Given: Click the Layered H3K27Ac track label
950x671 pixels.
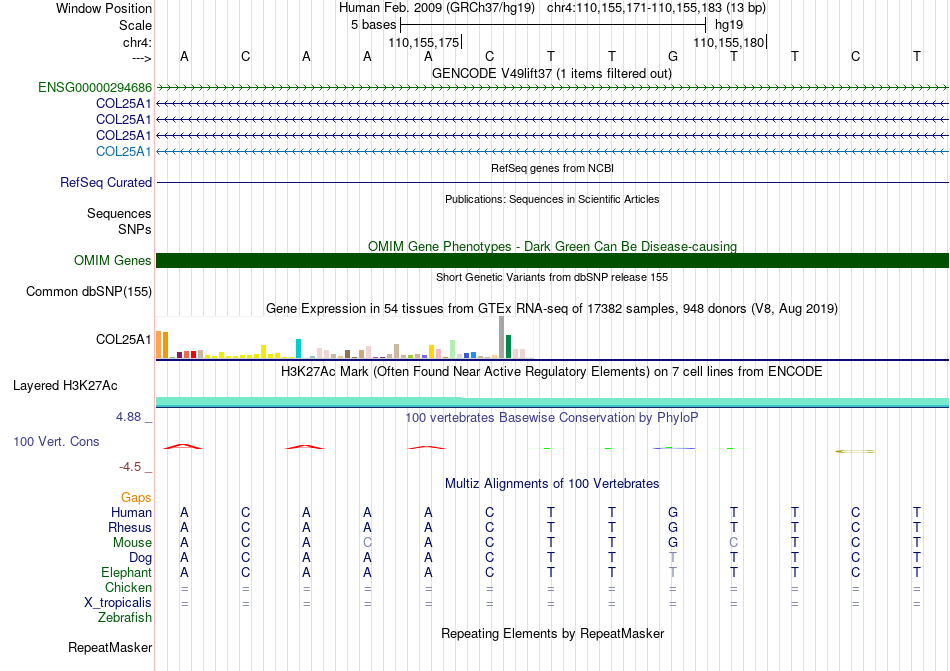Looking at the screenshot, I should [x=65, y=386].
